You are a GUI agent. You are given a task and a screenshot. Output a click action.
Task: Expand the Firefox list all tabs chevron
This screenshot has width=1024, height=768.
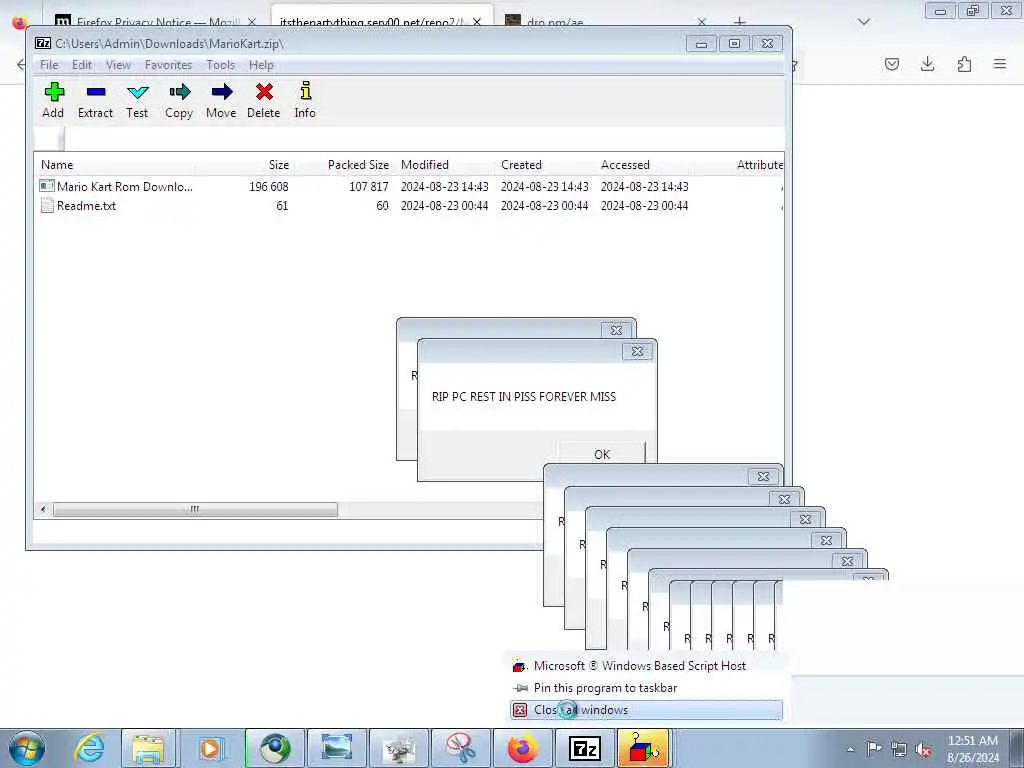864,22
